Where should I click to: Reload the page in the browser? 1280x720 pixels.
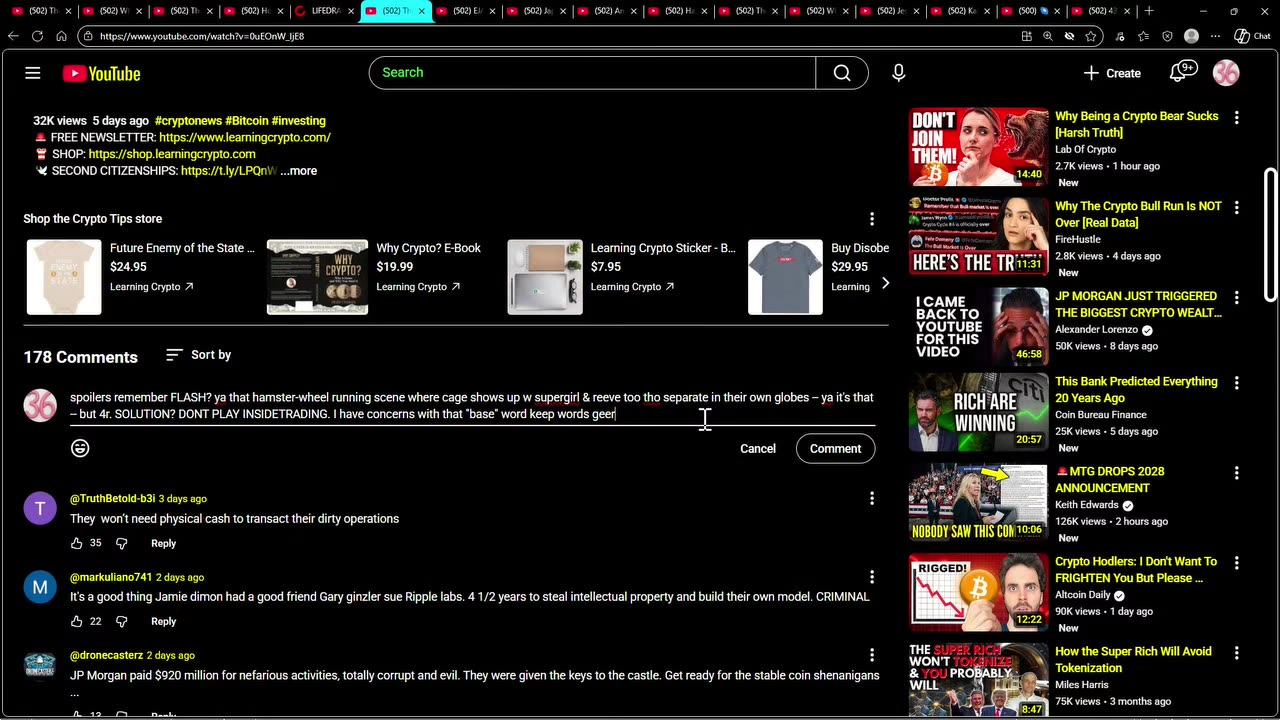pos(37,36)
